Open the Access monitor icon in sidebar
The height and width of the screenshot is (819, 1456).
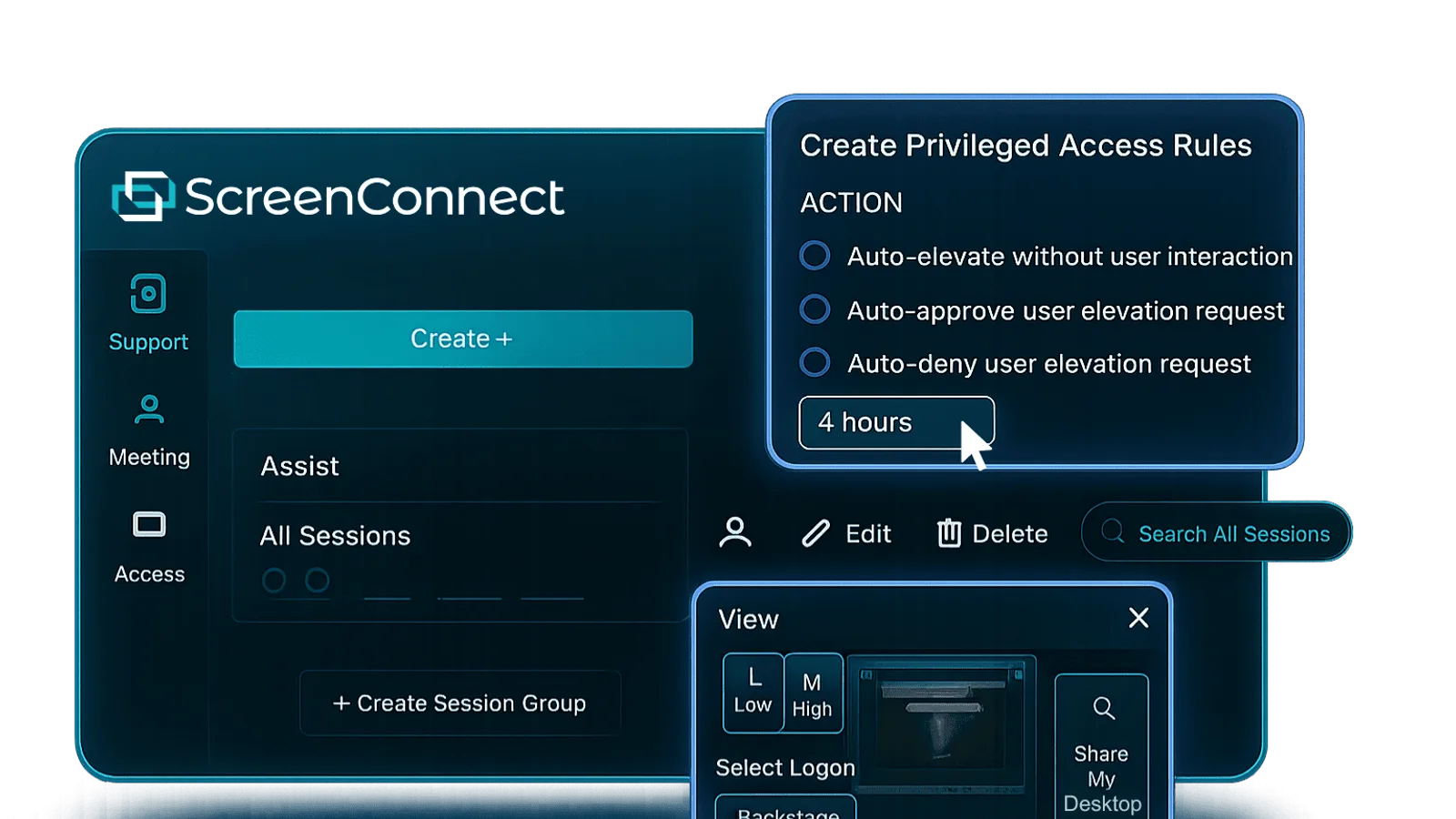[149, 525]
